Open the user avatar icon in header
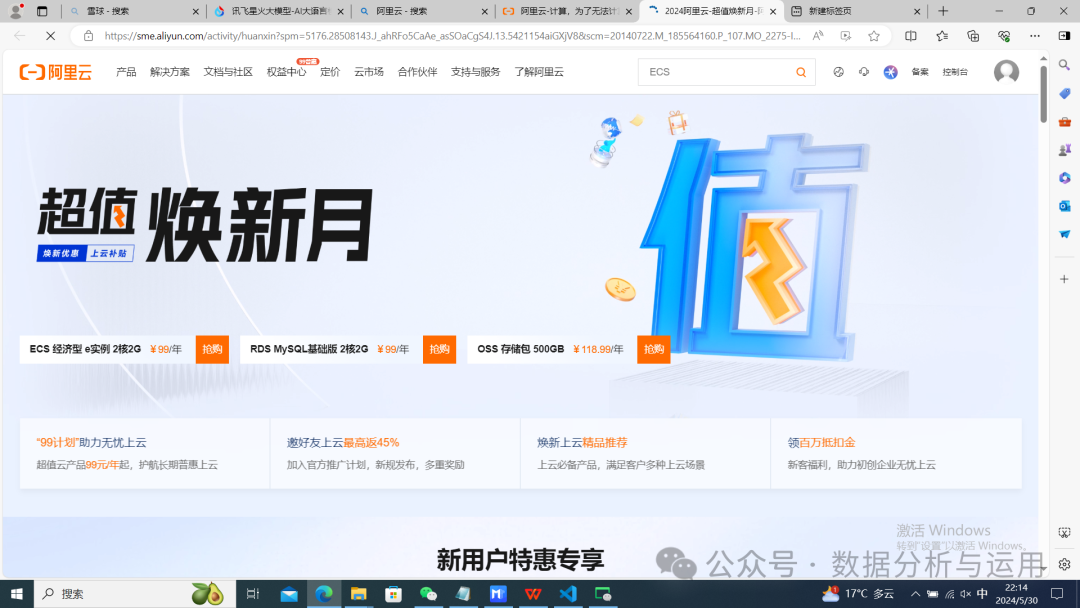The image size is (1080, 608). (x=1006, y=72)
